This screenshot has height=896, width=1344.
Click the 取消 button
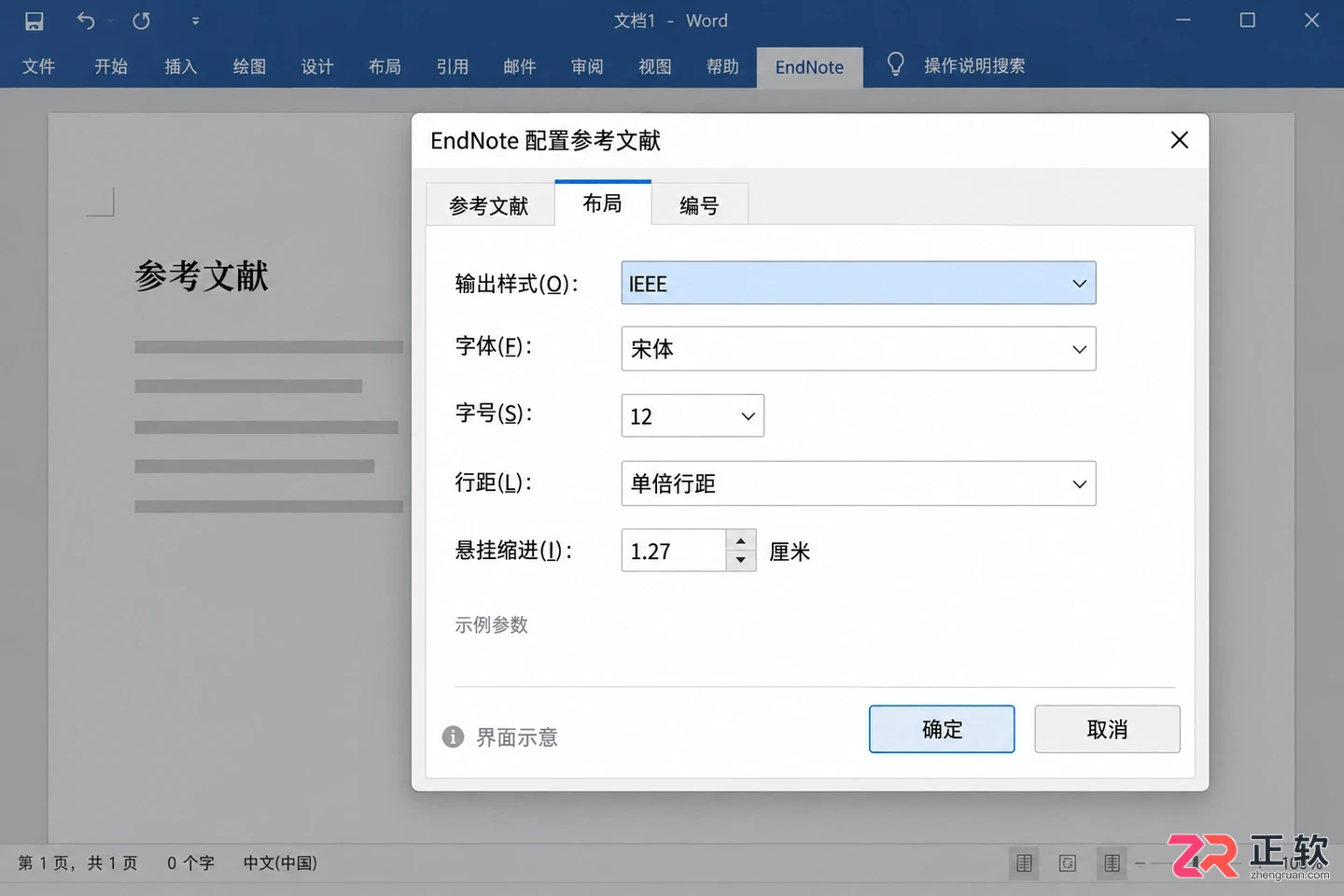(1107, 729)
